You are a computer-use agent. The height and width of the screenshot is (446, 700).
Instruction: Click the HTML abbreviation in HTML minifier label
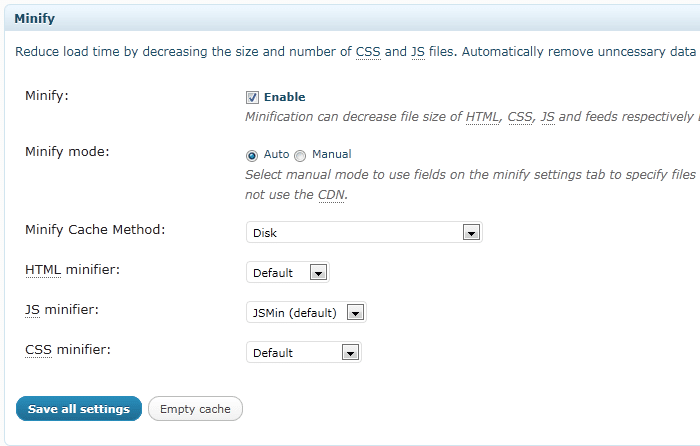(x=43, y=270)
